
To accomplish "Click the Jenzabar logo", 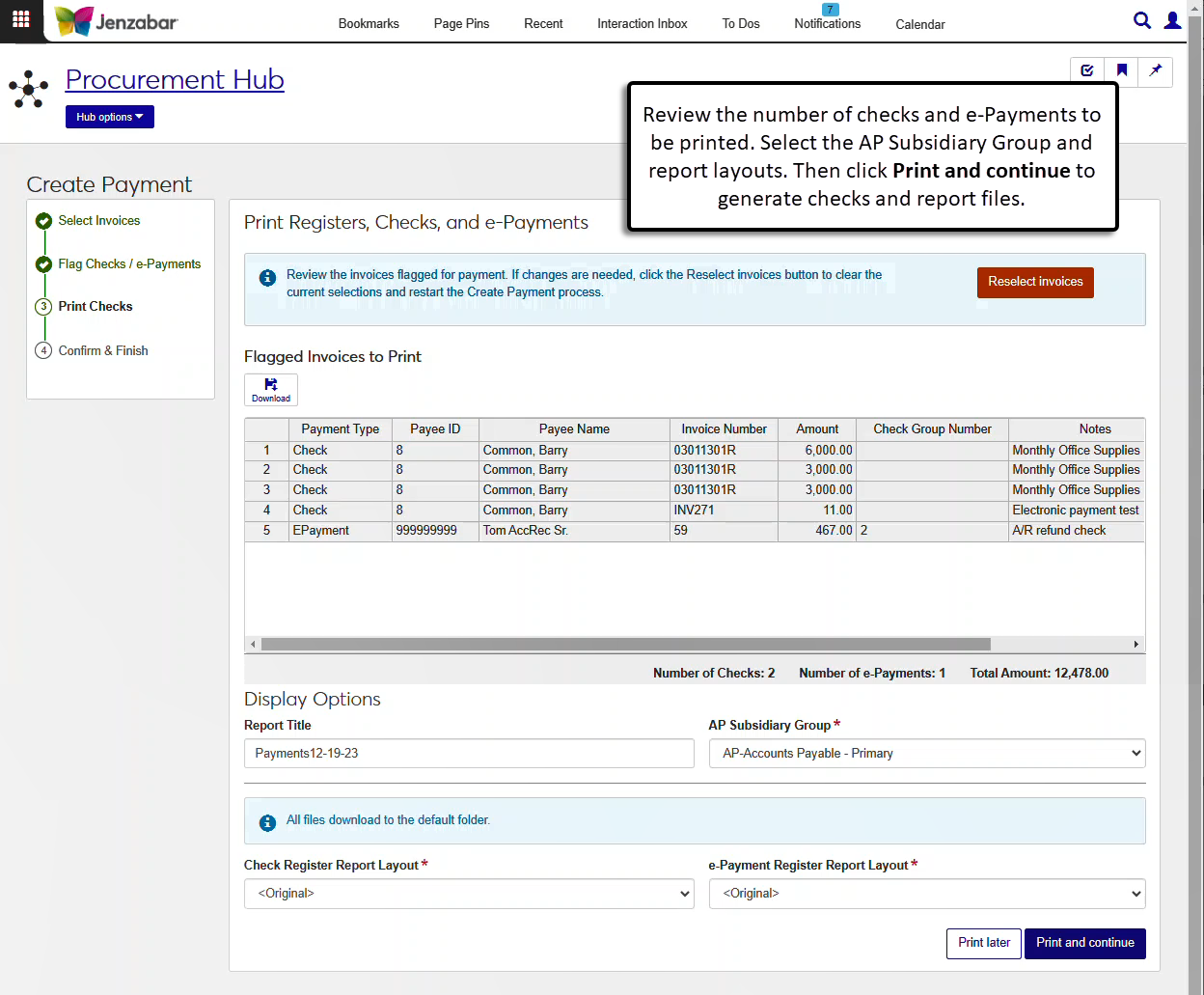I will (x=117, y=21).
